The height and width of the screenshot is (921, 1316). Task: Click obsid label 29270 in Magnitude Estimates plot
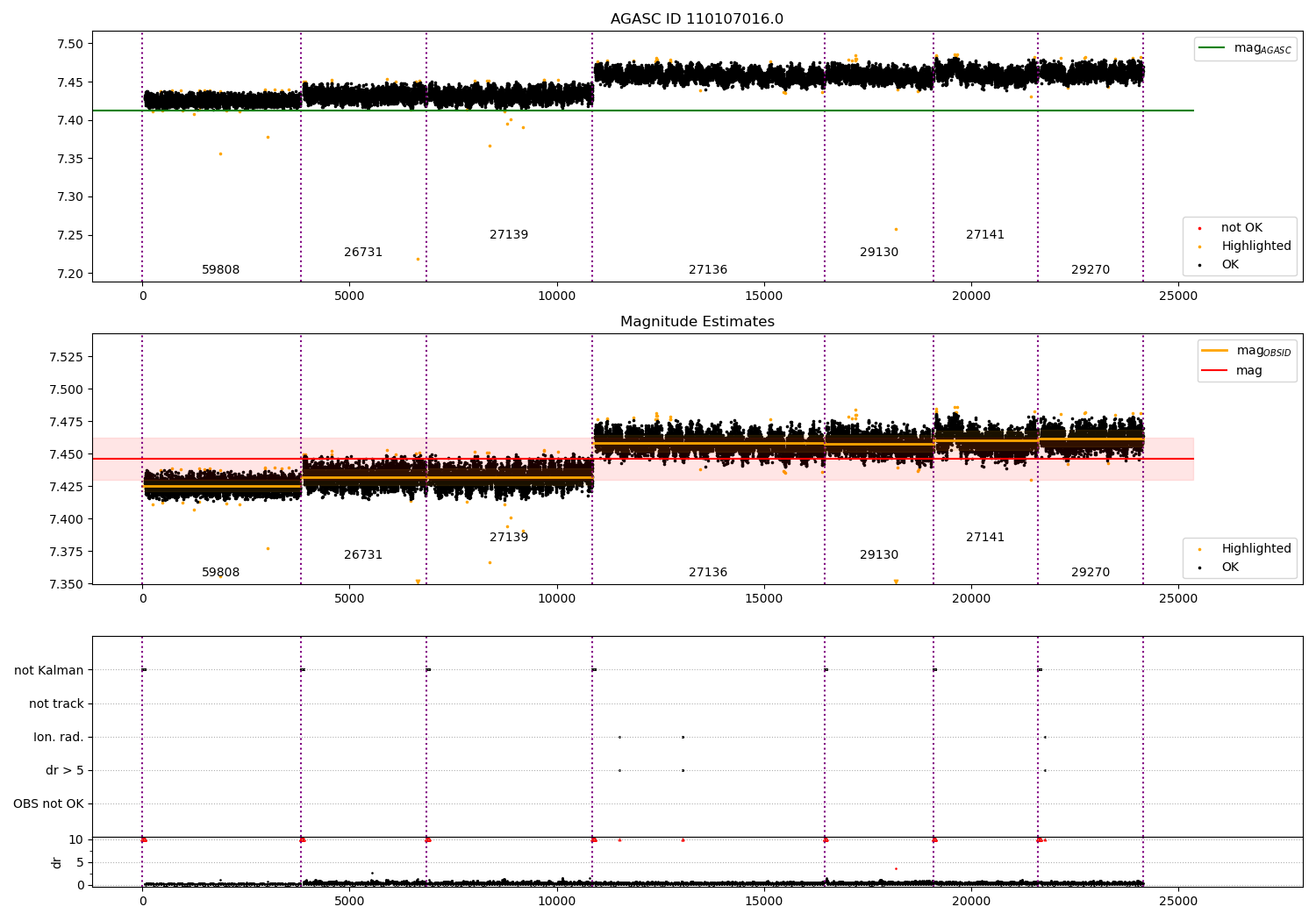(1091, 573)
